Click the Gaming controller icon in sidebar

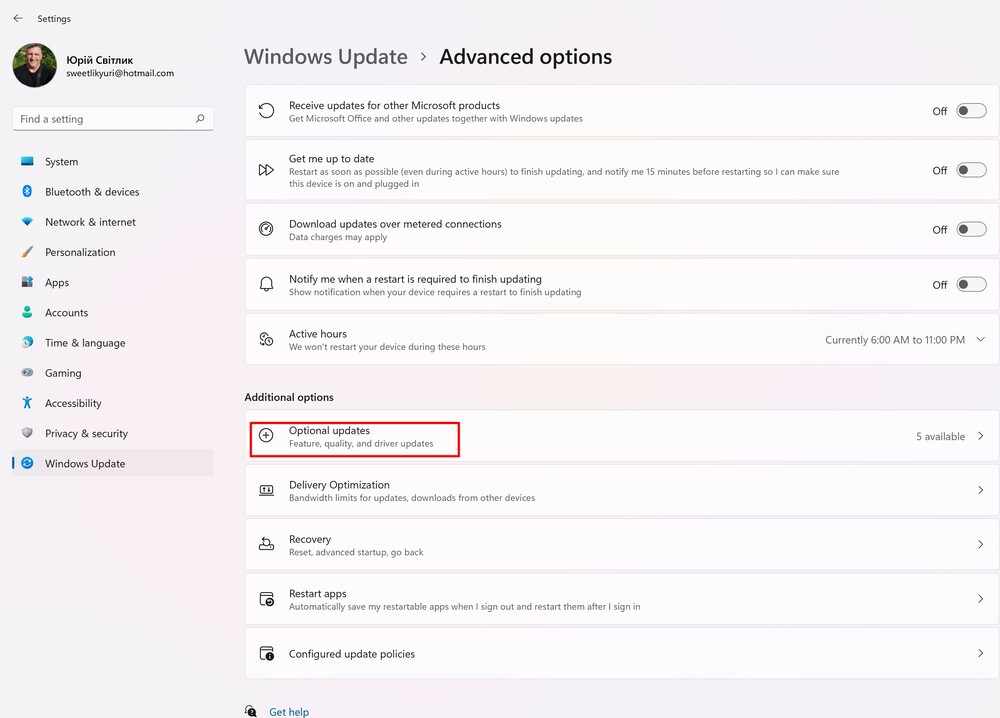point(27,373)
